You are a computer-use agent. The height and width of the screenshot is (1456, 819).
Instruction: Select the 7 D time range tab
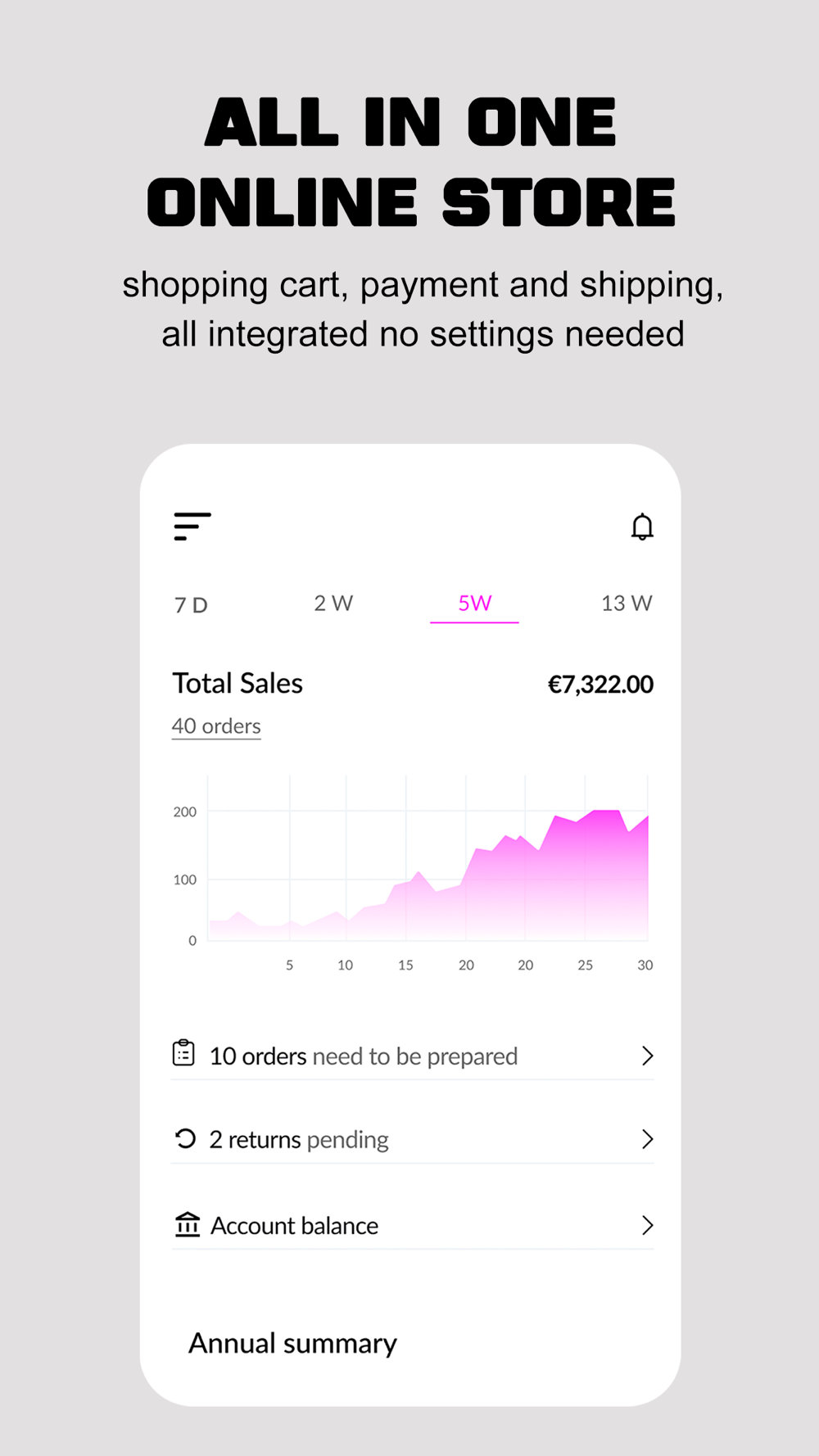coord(191,605)
